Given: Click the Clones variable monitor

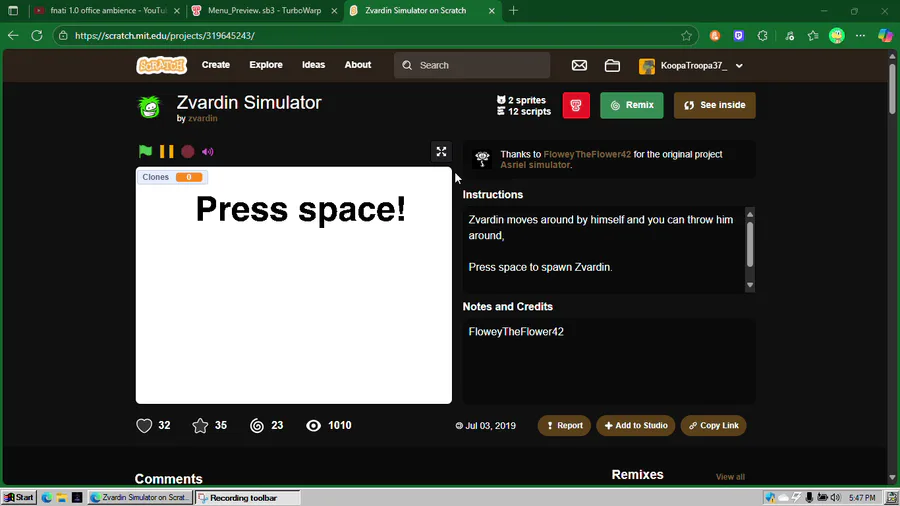Looking at the screenshot, I should click(x=172, y=177).
